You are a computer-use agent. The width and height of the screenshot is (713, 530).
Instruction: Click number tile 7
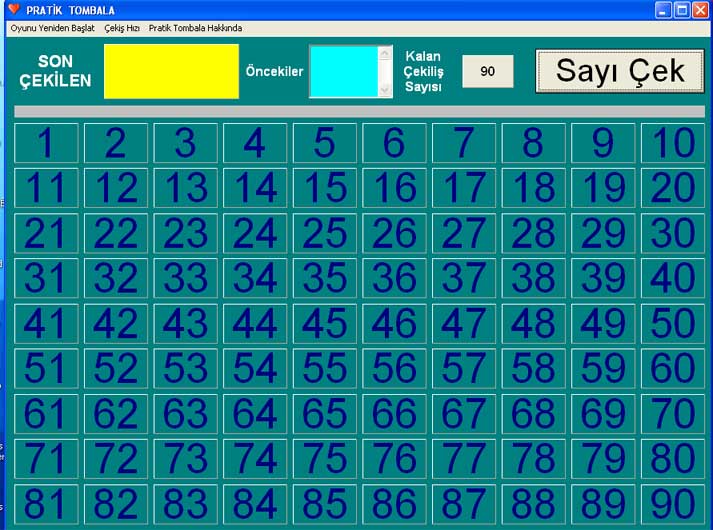(x=464, y=143)
